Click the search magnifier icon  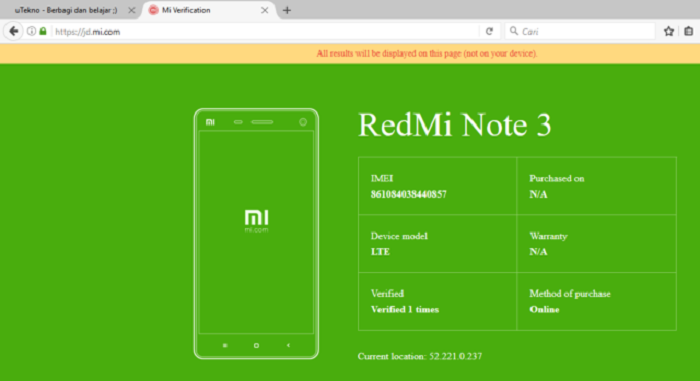pos(514,31)
